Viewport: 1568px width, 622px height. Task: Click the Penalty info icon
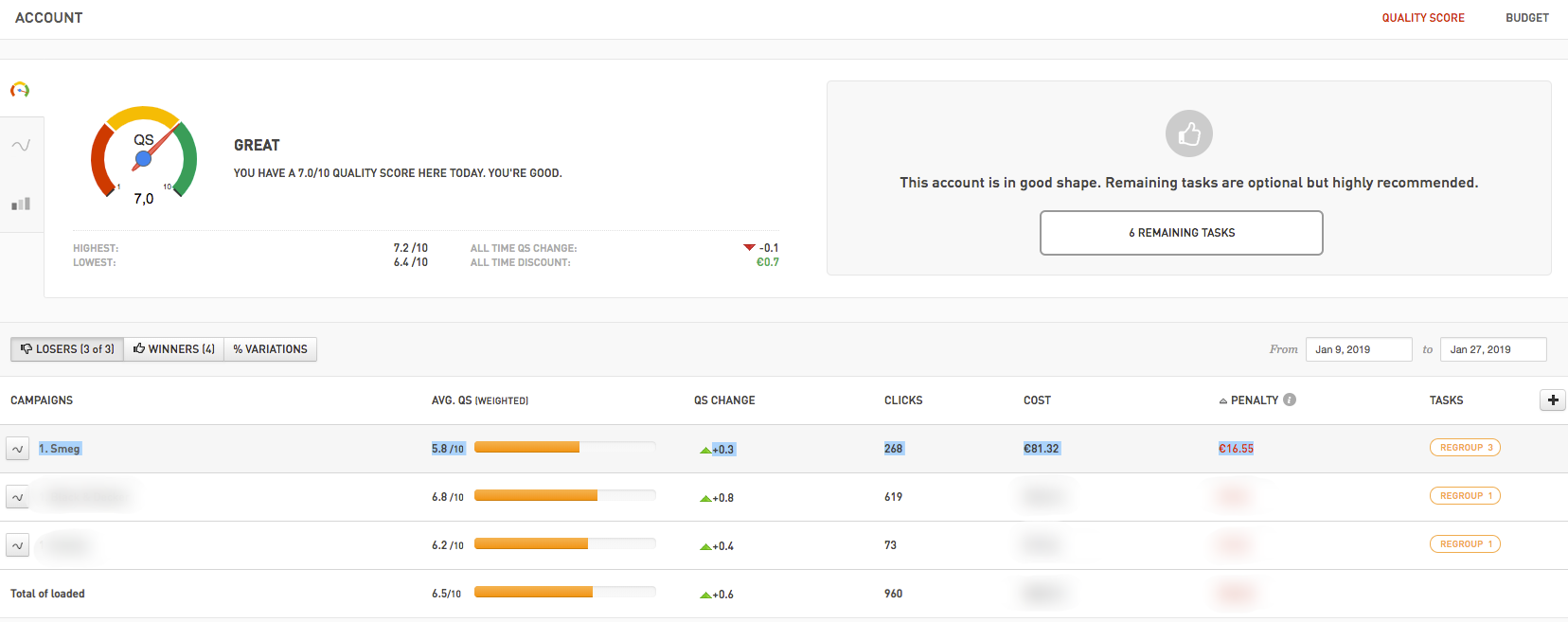[x=1290, y=400]
